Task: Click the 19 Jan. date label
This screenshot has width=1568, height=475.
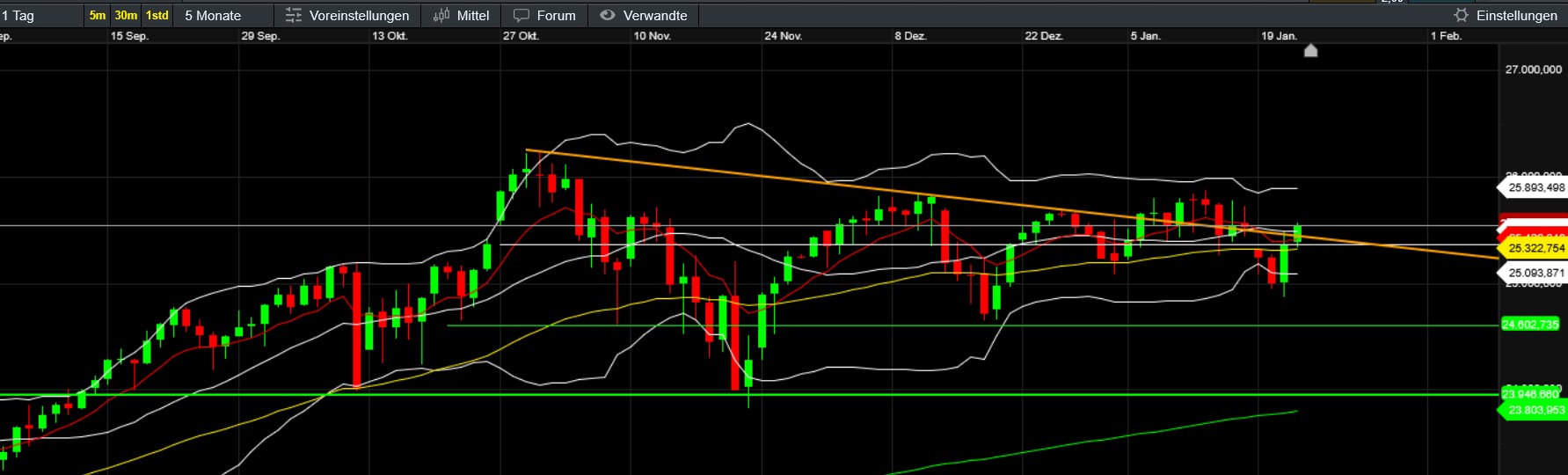Action: tap(1279, 36)
